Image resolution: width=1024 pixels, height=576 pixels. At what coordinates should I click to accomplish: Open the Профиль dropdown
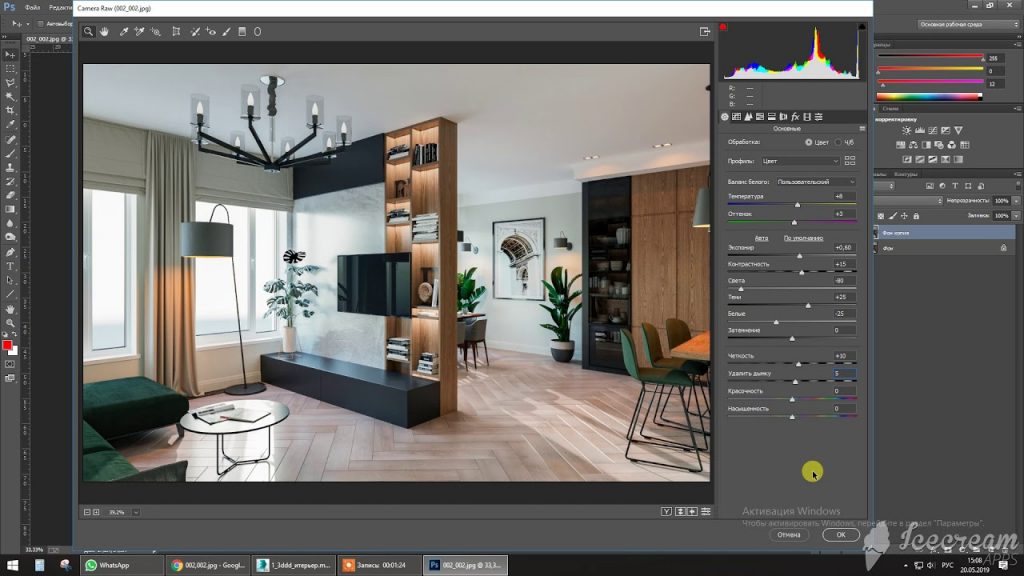[x=801, y=161]
